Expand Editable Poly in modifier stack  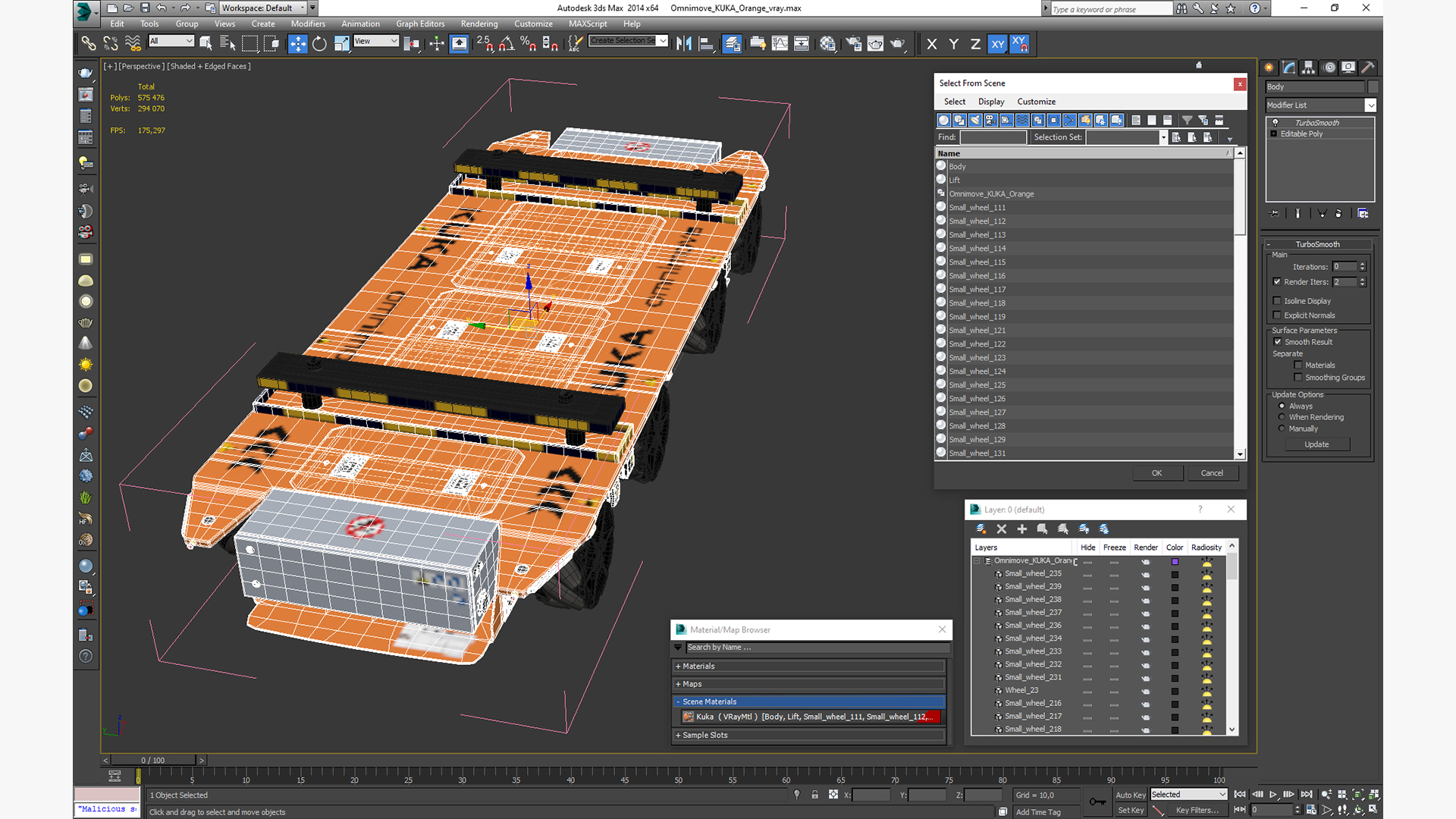pyautogui.click(x=1274, y=134)
